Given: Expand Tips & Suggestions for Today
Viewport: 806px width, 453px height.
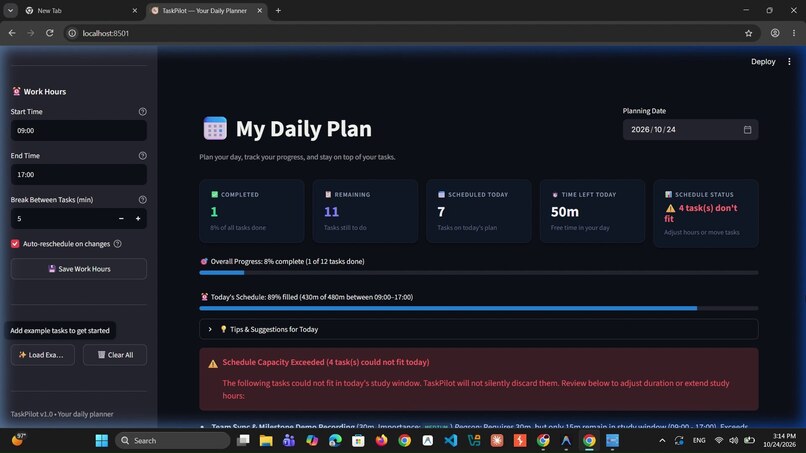Looking at the screenshot, I should [x=479, y=329].
